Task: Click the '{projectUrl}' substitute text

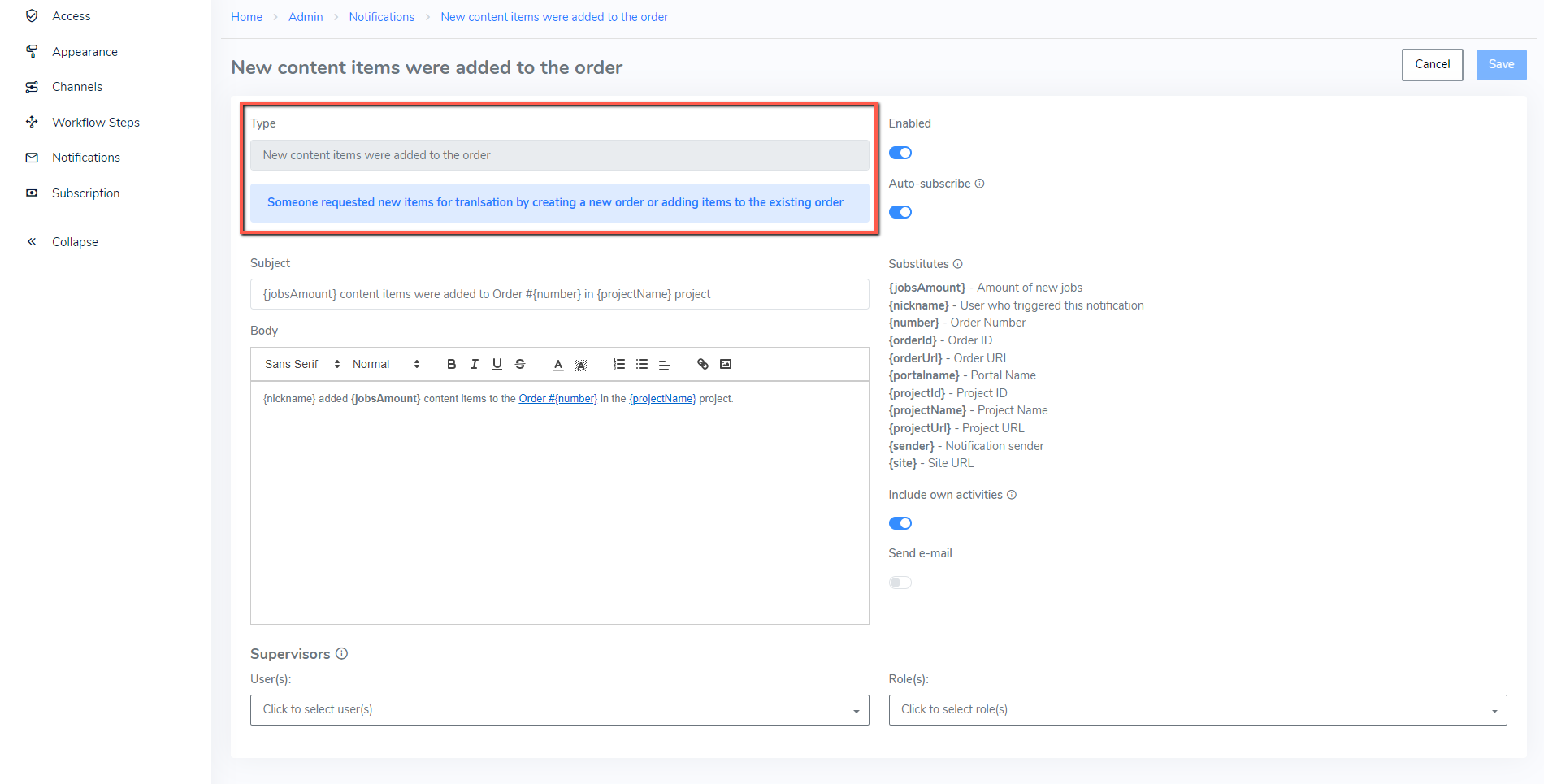Action: coord(920,428)
